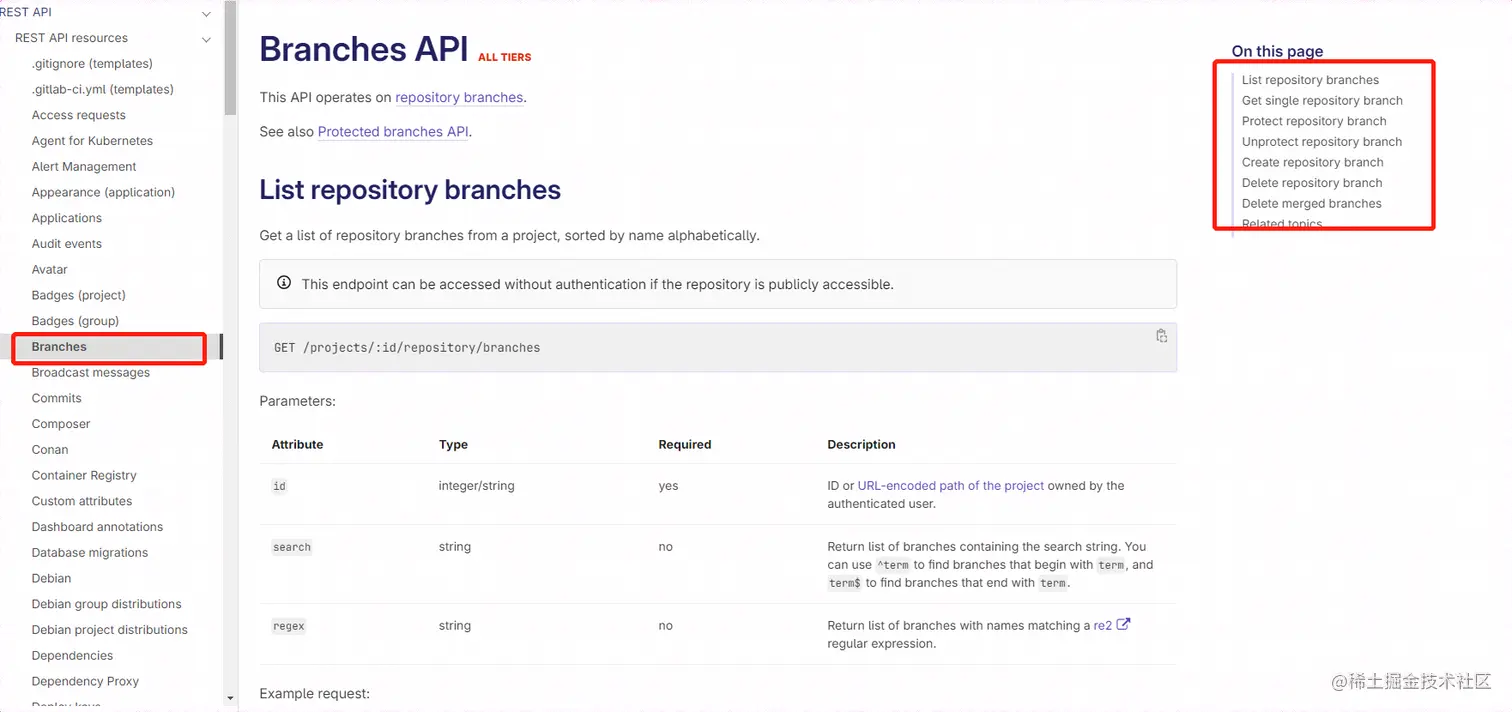
Task: Collapse the REST API section chevron
Action: click(x=207, y=14)
